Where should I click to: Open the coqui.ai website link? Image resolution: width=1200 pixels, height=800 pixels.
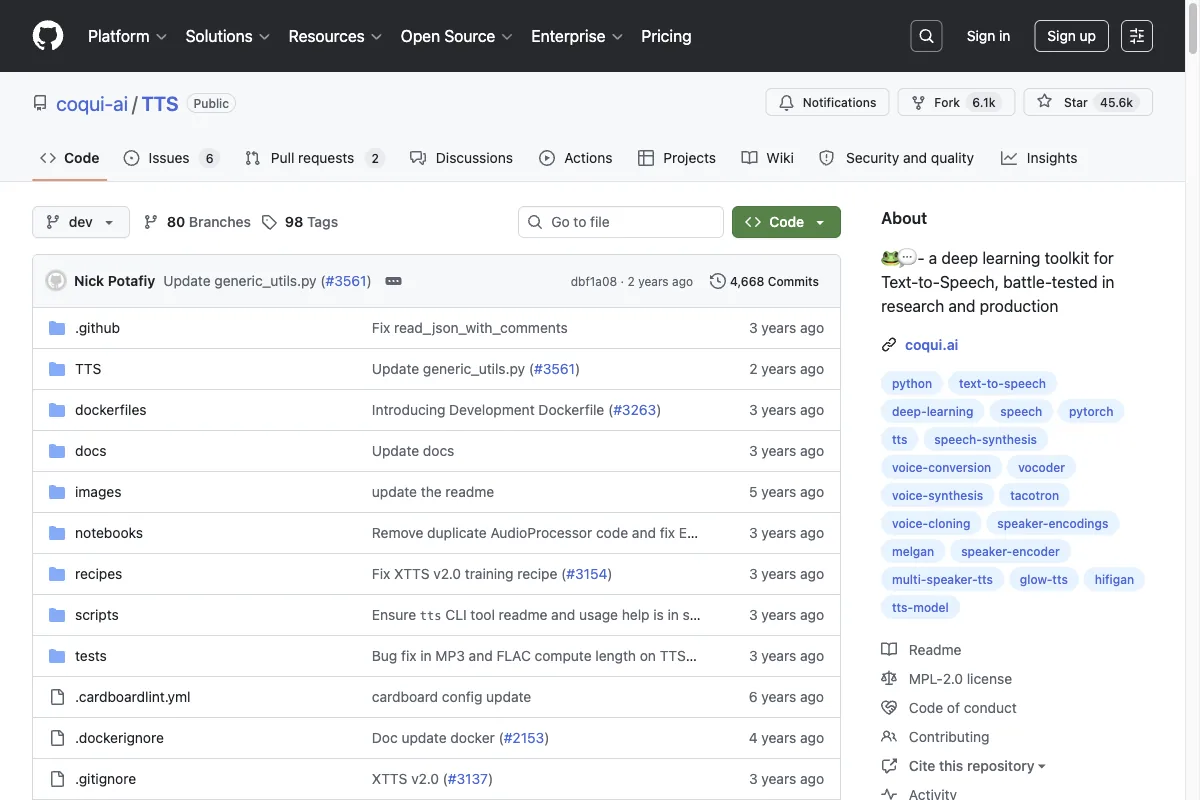click(x=931, y=345)
